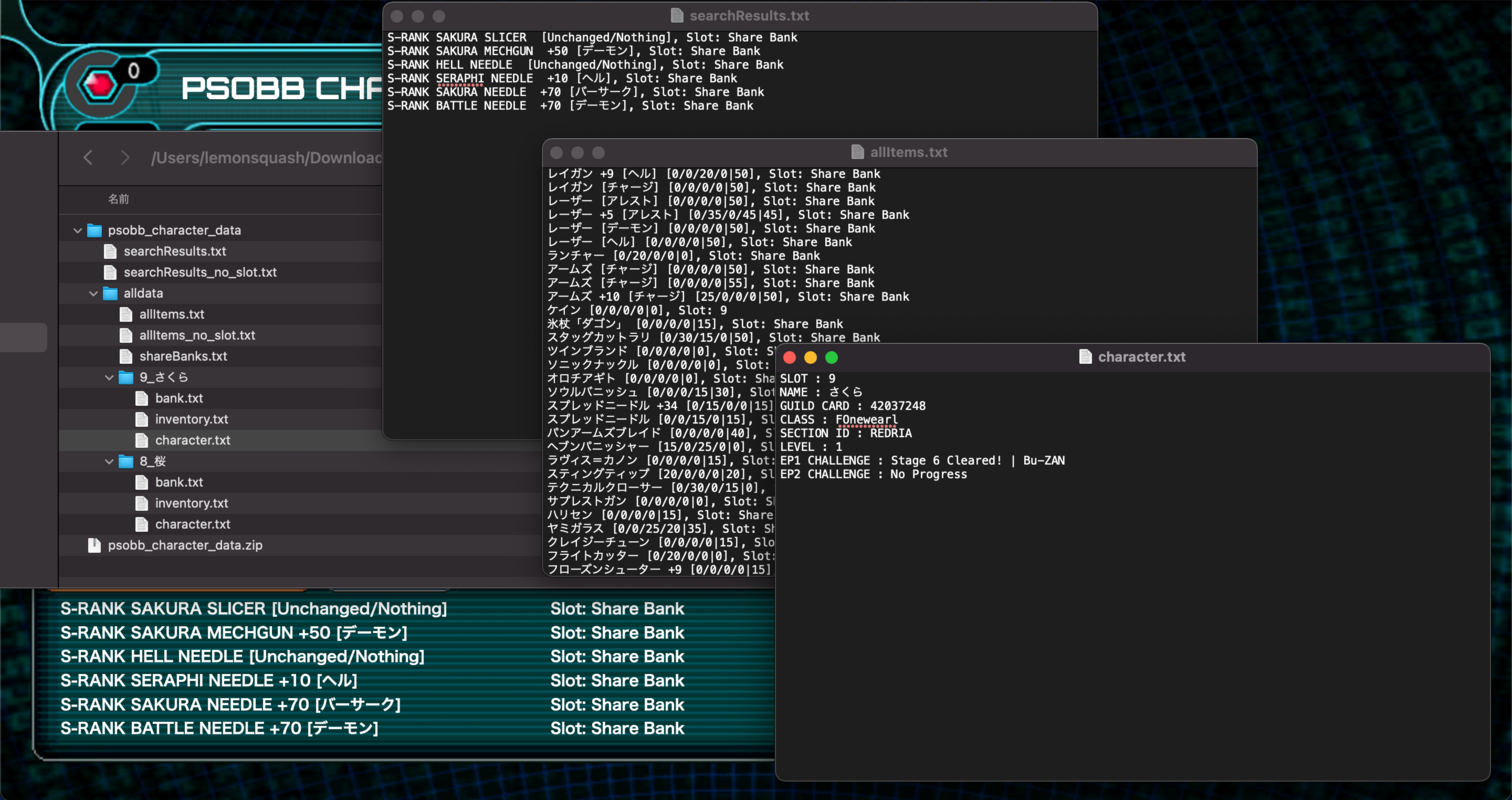Select searchResults_no_slot.txt in Finder
The height and width of the screenshot is (800, 1512).
tap(200, 272)
